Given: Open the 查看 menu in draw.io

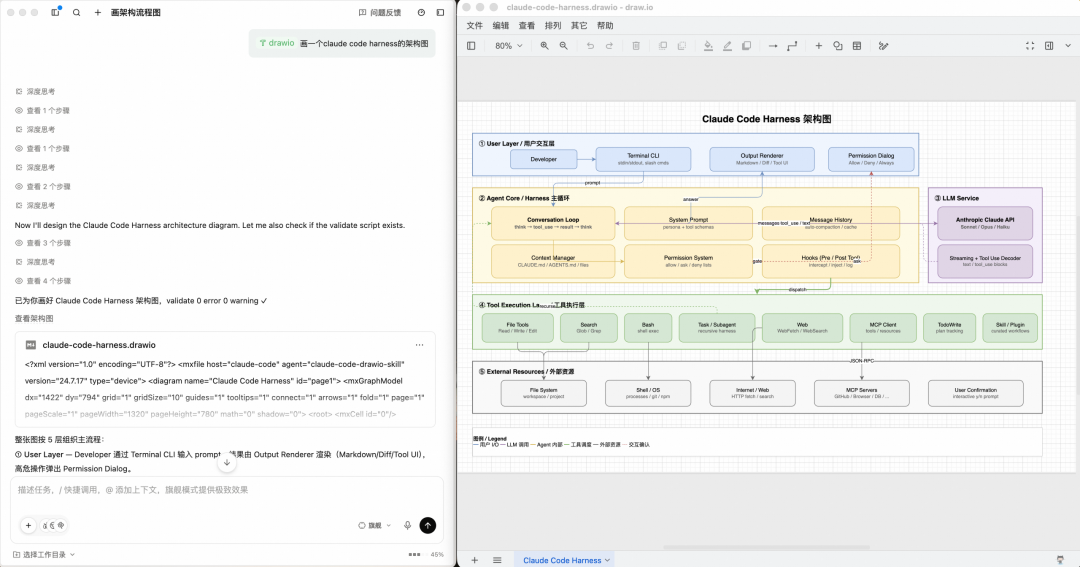Looking at the screenshot, I should point(527,25).
